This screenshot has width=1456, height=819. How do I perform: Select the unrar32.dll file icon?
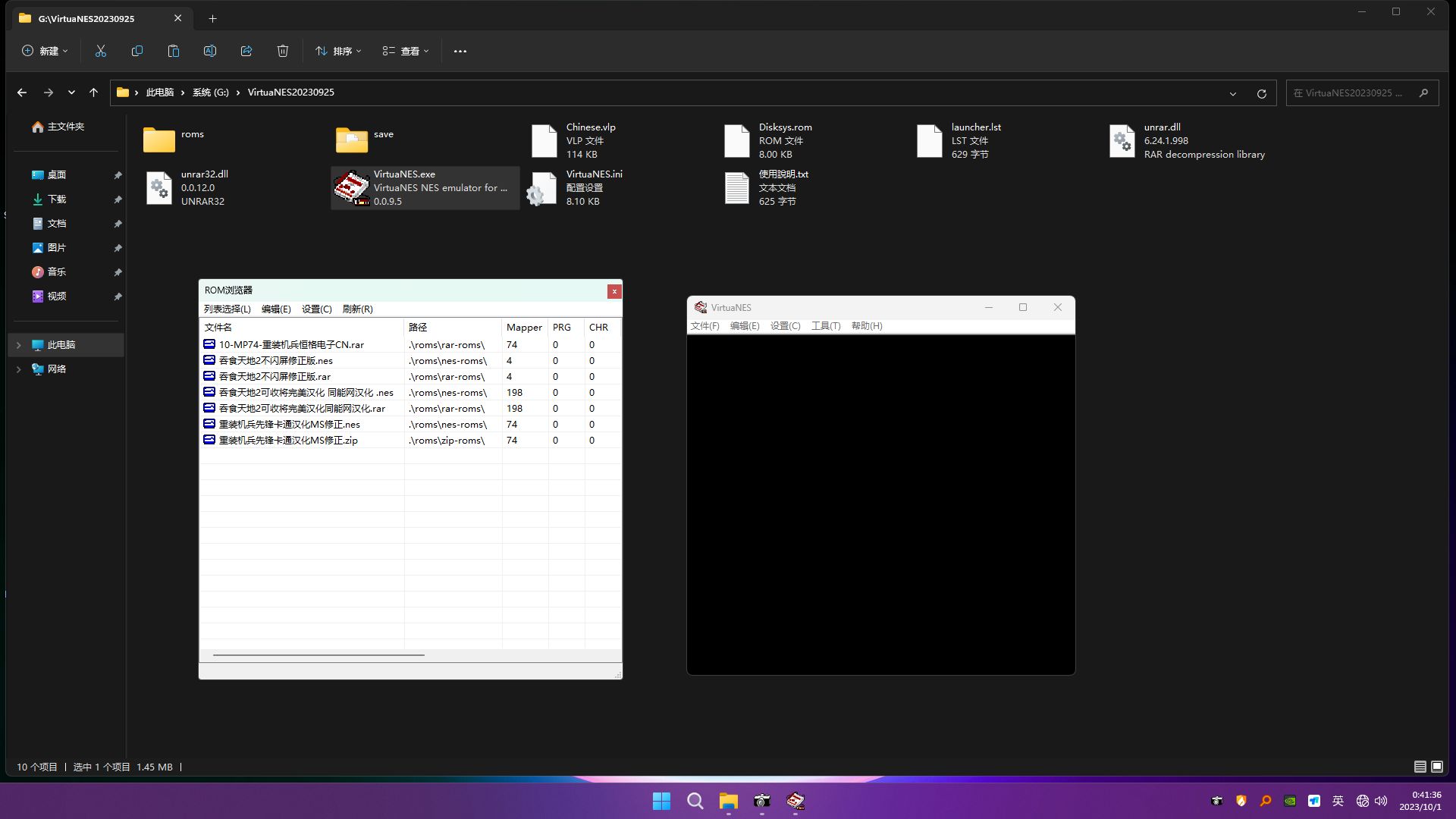click(x=159, y=188)
